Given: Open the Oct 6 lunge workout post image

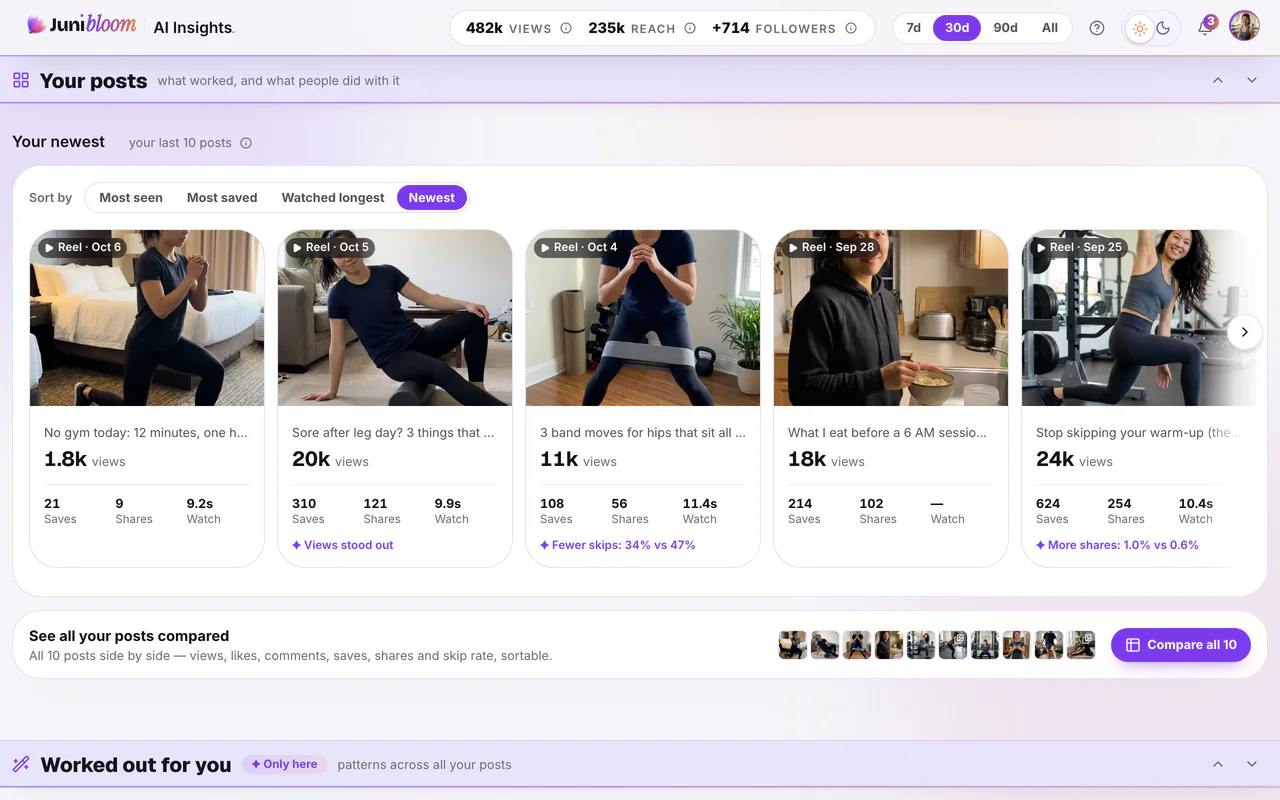Looking at the screenshot, I should pos(147,318).
